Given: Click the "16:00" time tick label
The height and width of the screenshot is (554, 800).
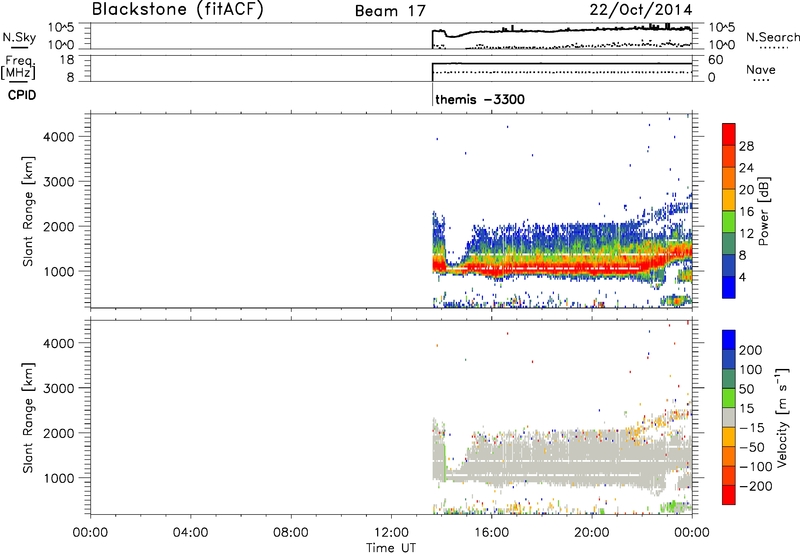Looking at the screenshot, I should [x=491, y=533].
